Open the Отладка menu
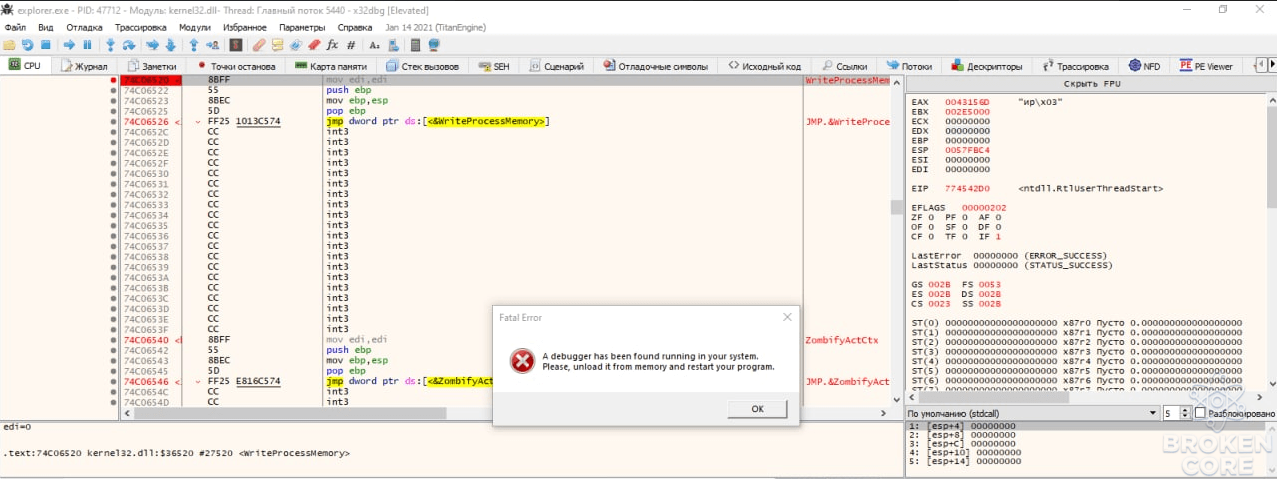 coord(84,27)
